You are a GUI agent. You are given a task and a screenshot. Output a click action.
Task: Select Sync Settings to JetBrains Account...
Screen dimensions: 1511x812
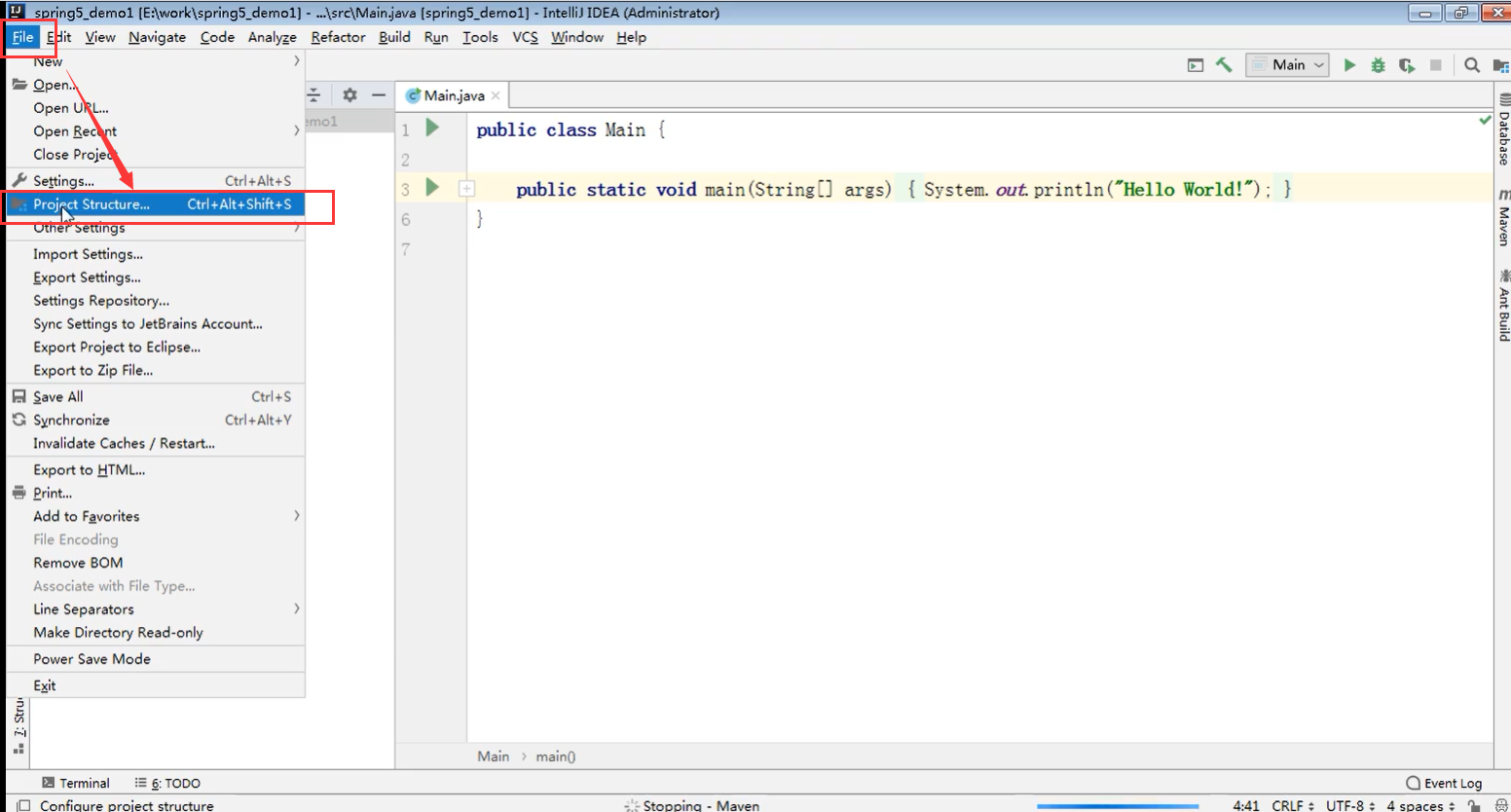(x=156, y=324)
